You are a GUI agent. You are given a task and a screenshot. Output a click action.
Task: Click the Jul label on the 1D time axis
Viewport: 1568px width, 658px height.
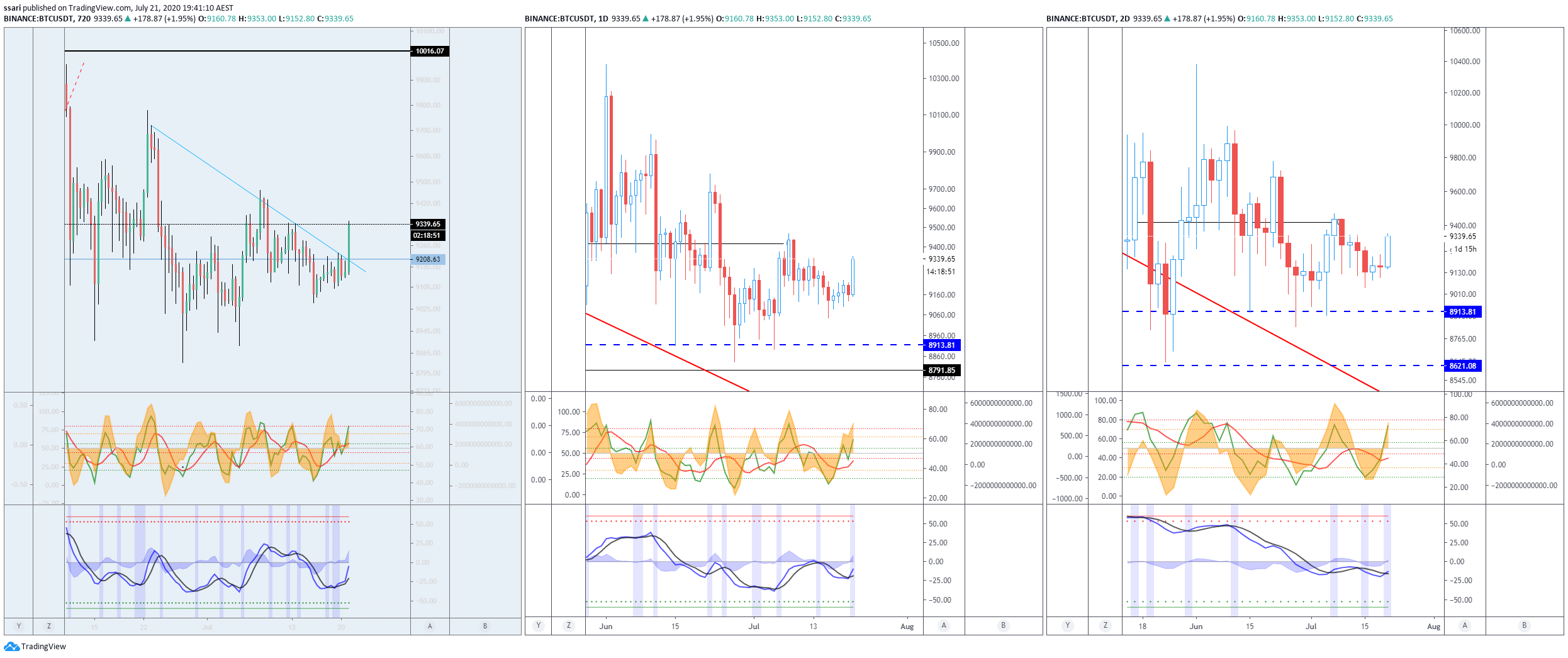754,627
